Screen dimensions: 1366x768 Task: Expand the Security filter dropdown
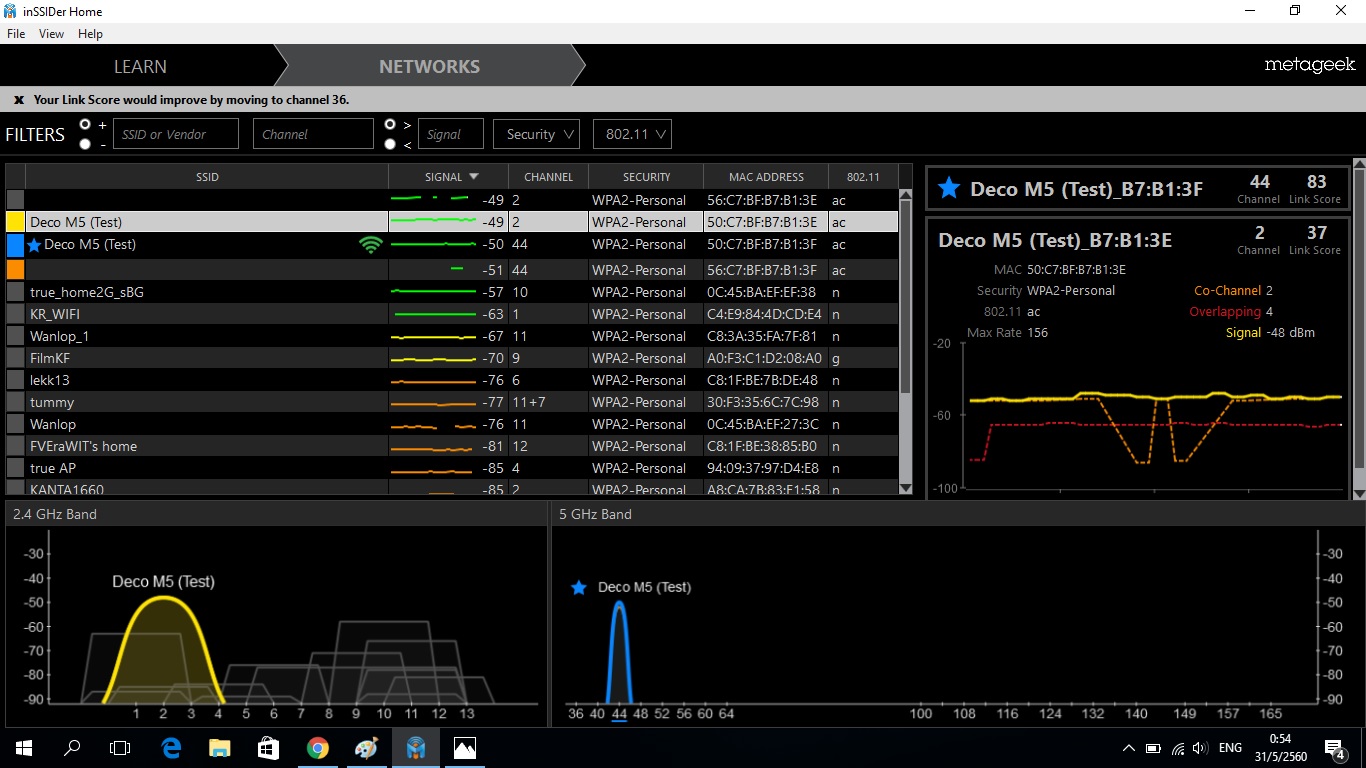[536, 134]
